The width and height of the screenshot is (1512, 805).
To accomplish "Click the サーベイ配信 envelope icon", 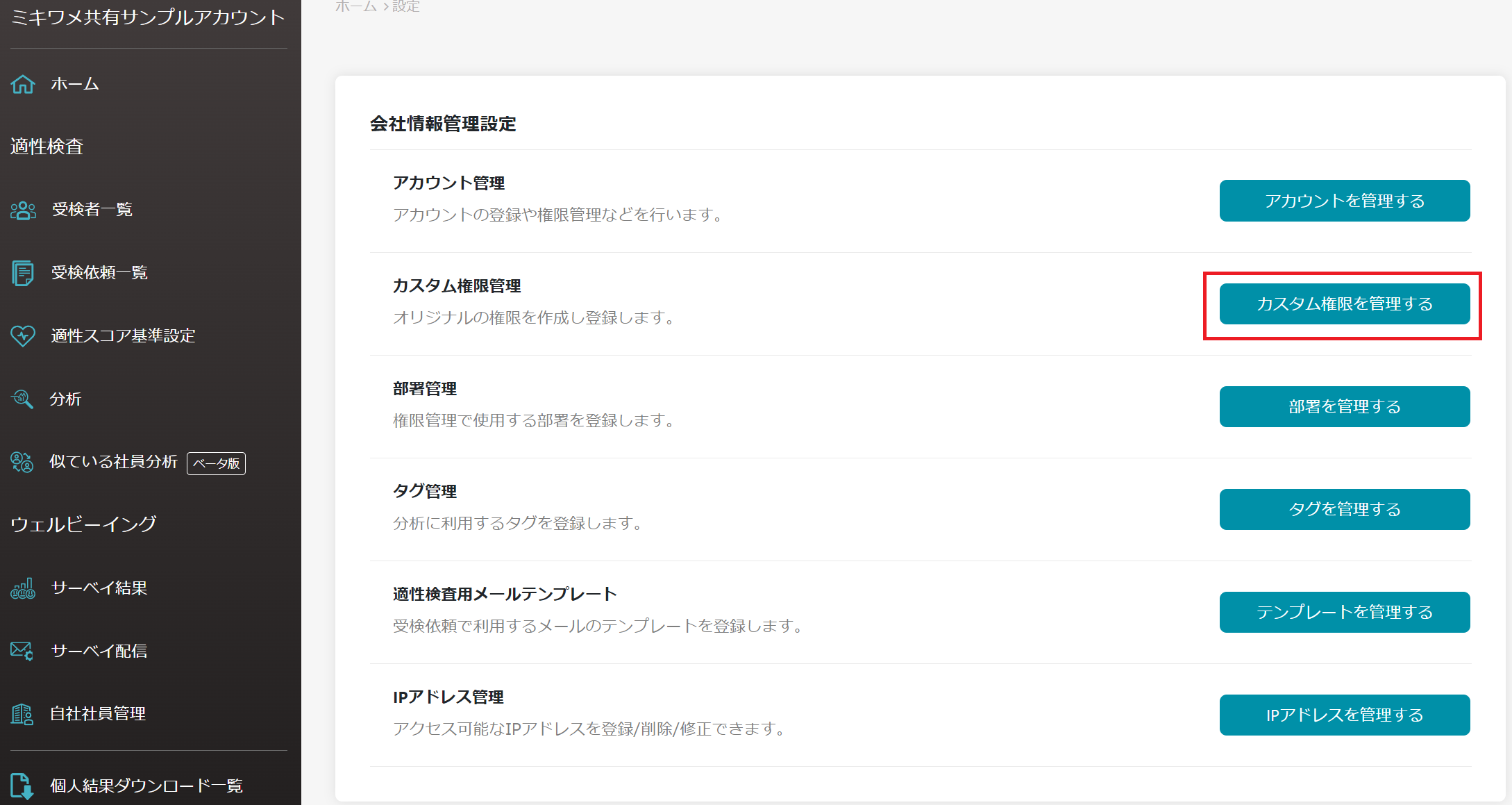I will click(22, 651).
